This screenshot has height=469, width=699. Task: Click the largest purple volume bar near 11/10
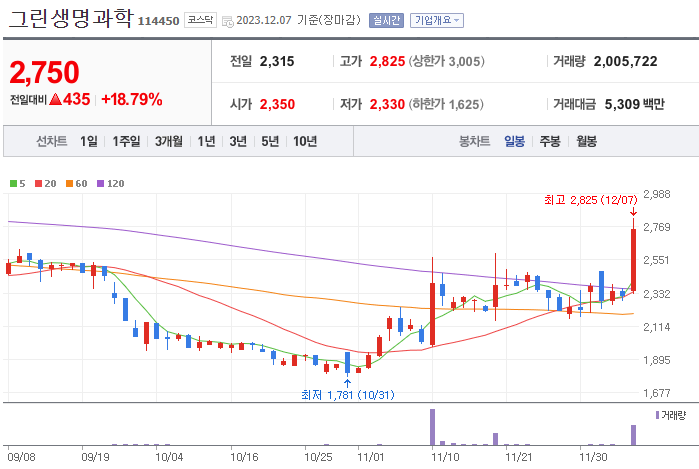pyautogui.click(x=432, y=427)
